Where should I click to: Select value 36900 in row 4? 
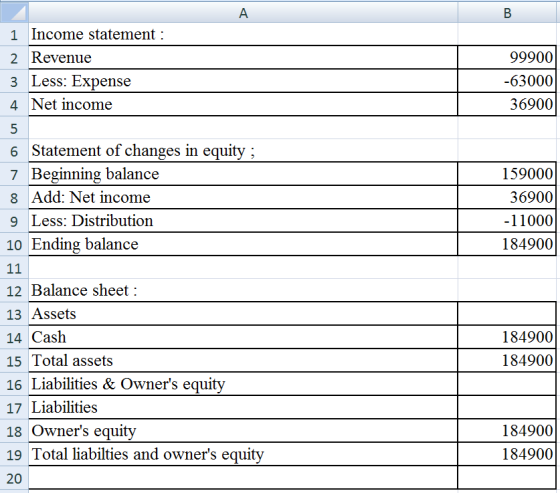(x=507, y=104)
